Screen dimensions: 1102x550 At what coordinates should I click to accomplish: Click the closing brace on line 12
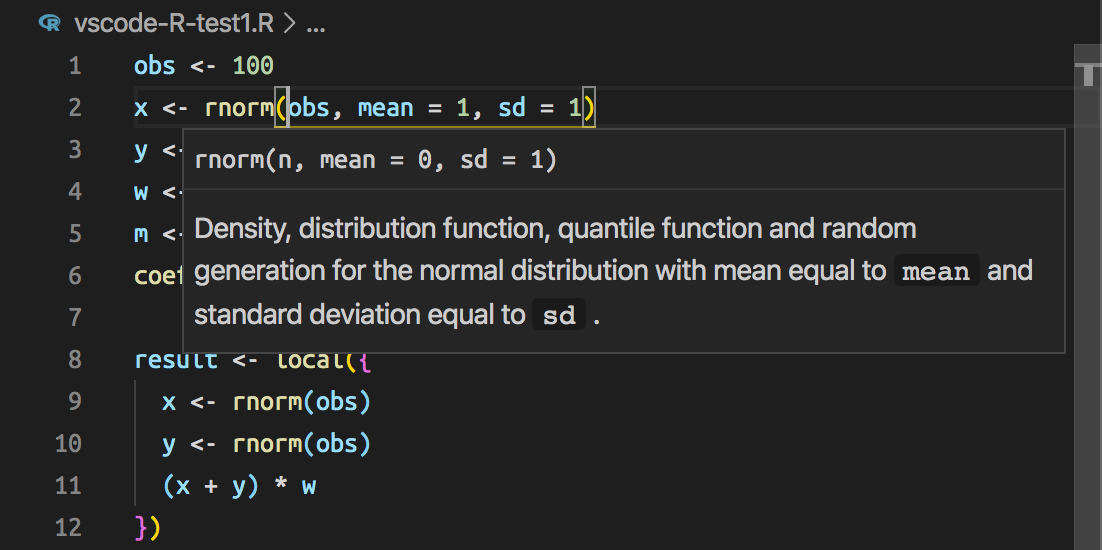click(x=141, y=528)
